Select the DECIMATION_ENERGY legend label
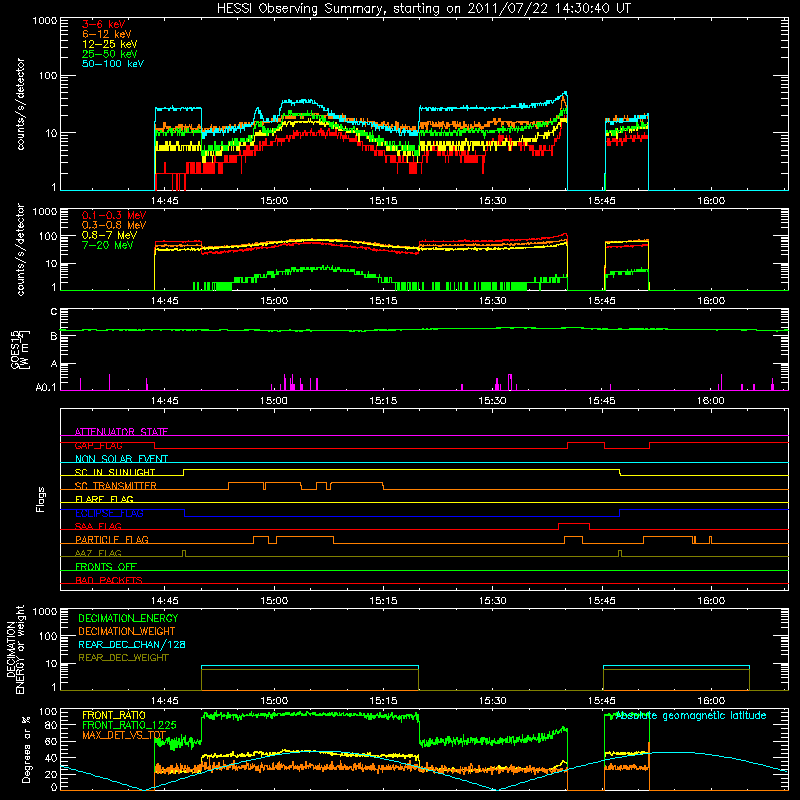 coord(128,618)
